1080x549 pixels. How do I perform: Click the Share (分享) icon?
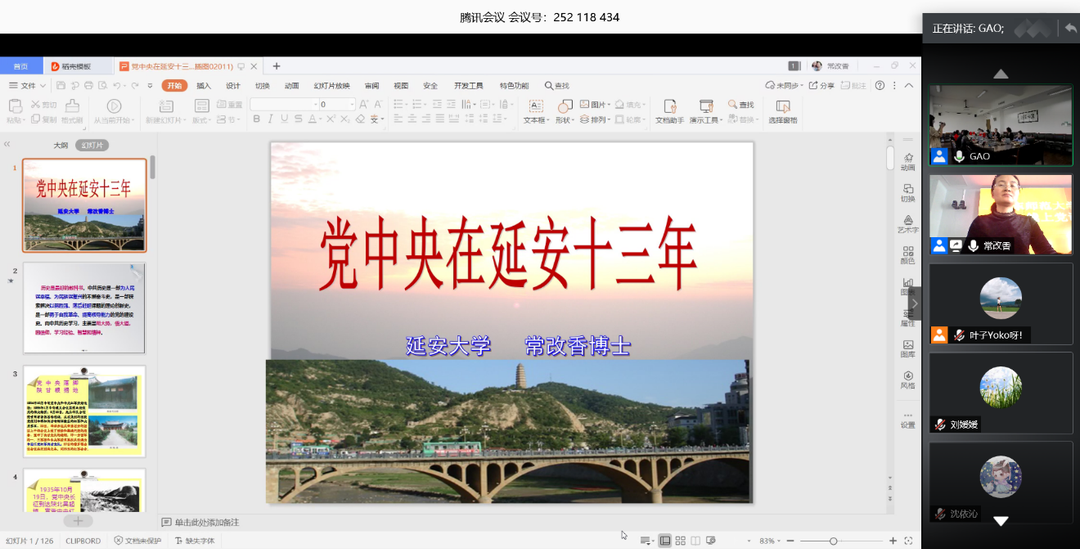point(821,86)
